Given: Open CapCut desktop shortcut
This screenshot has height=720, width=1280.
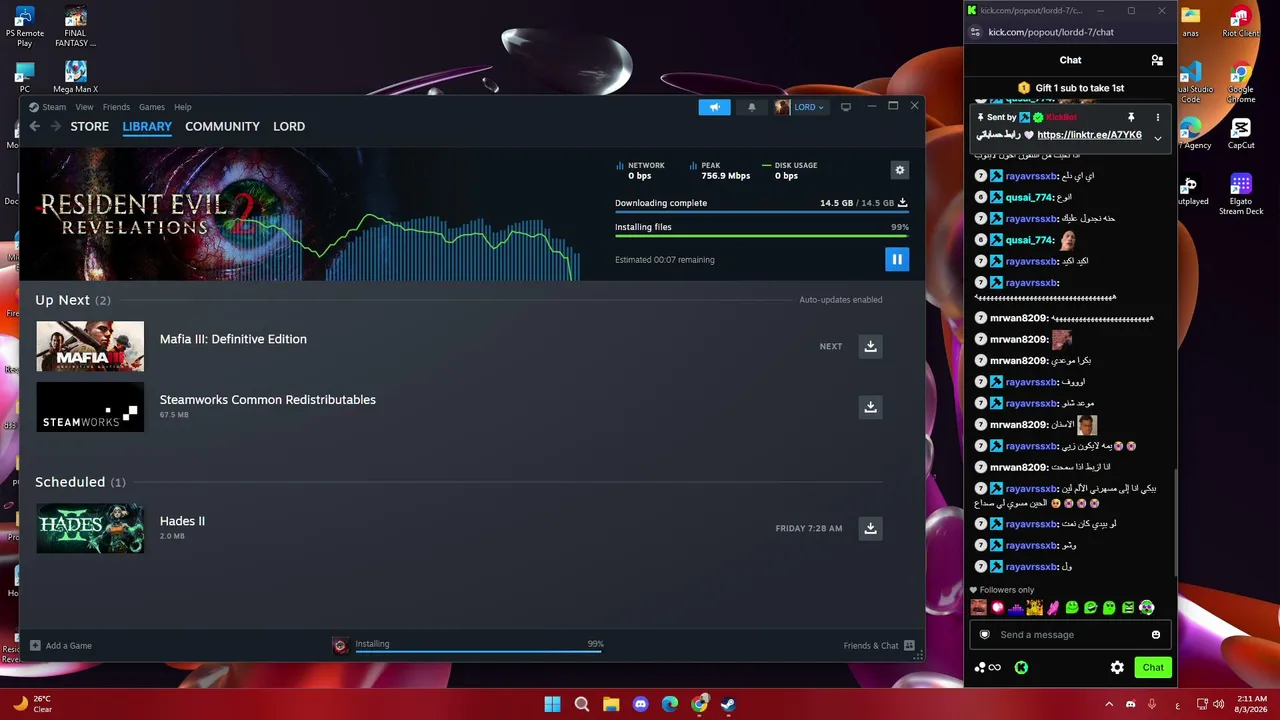Looking at the screenshot, I should pyautogui.click(x=1241, y=134).
